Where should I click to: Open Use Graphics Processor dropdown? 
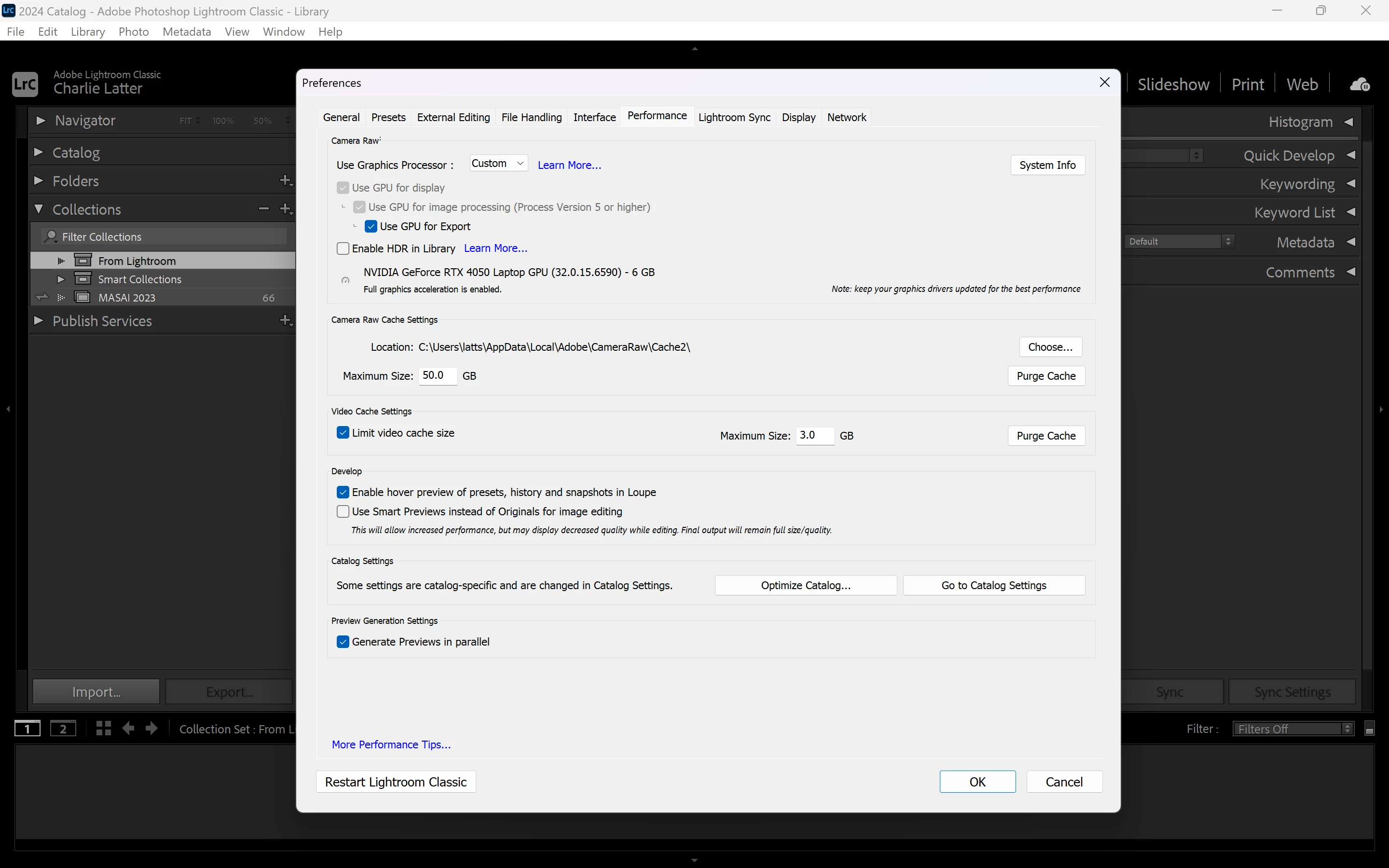coord(497,164)
